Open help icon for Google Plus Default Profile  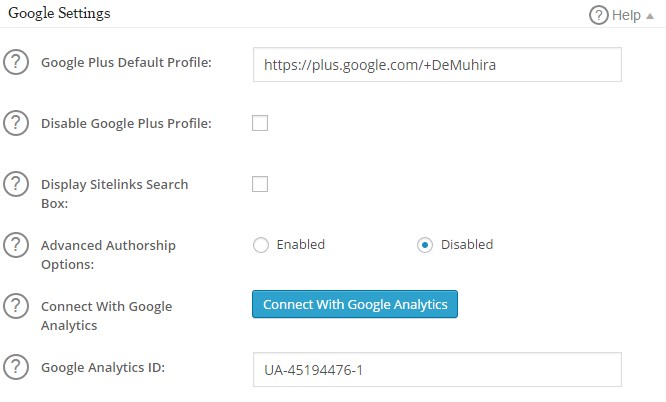(x=16, y=62)
